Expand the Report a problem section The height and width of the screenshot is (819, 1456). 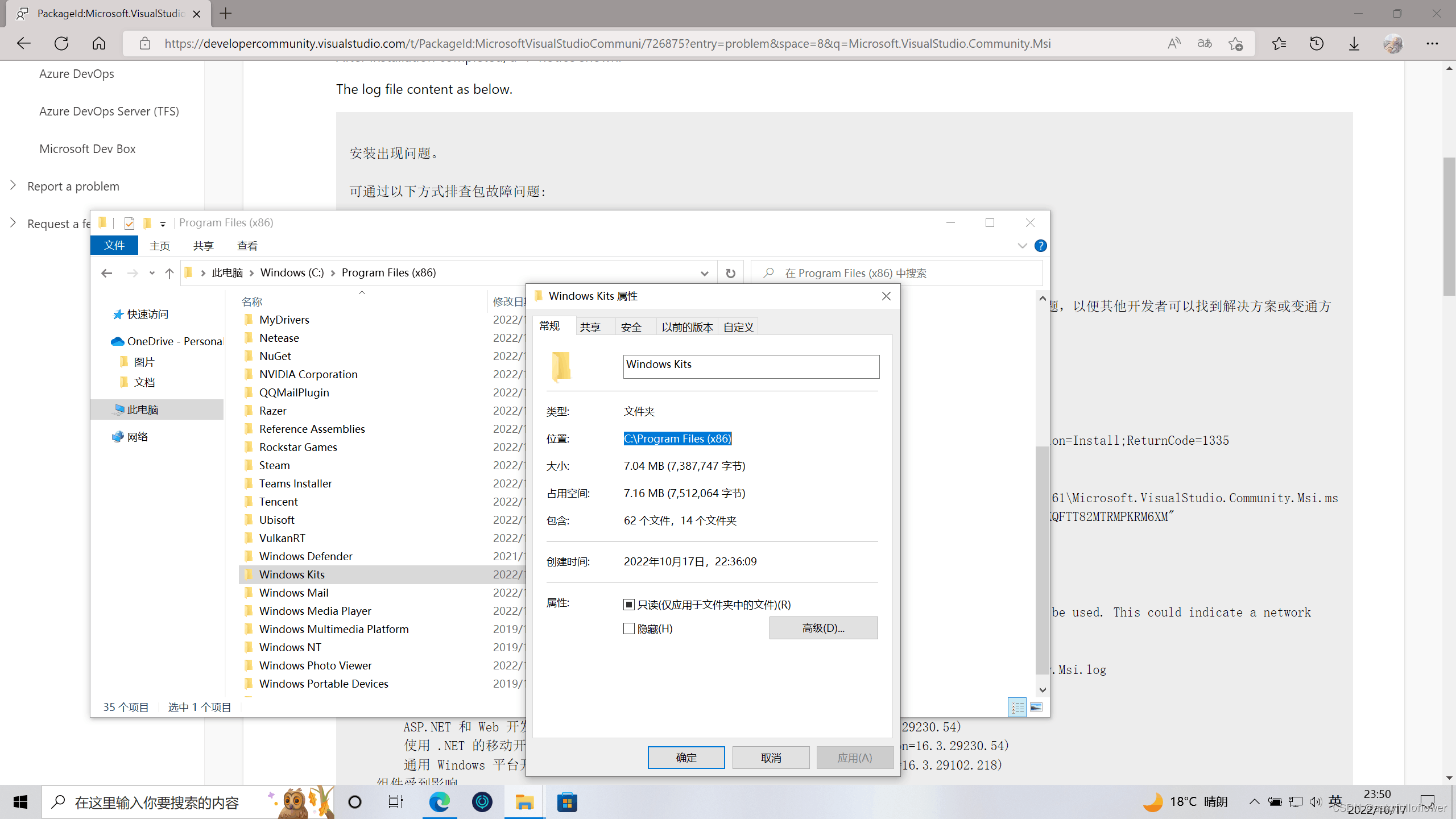click(x=13, y=185)
